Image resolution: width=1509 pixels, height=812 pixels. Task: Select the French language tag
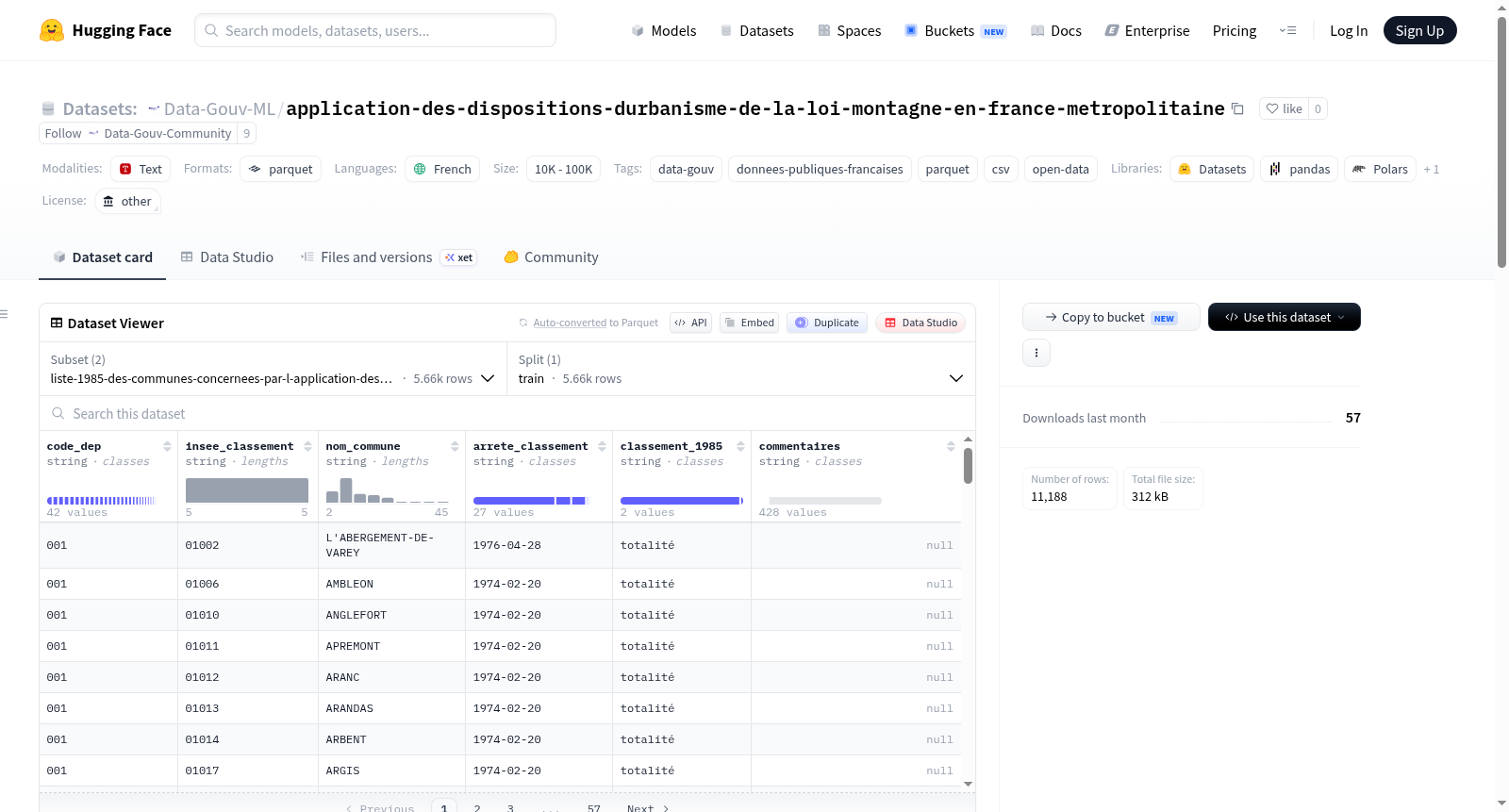coord(442,169)
